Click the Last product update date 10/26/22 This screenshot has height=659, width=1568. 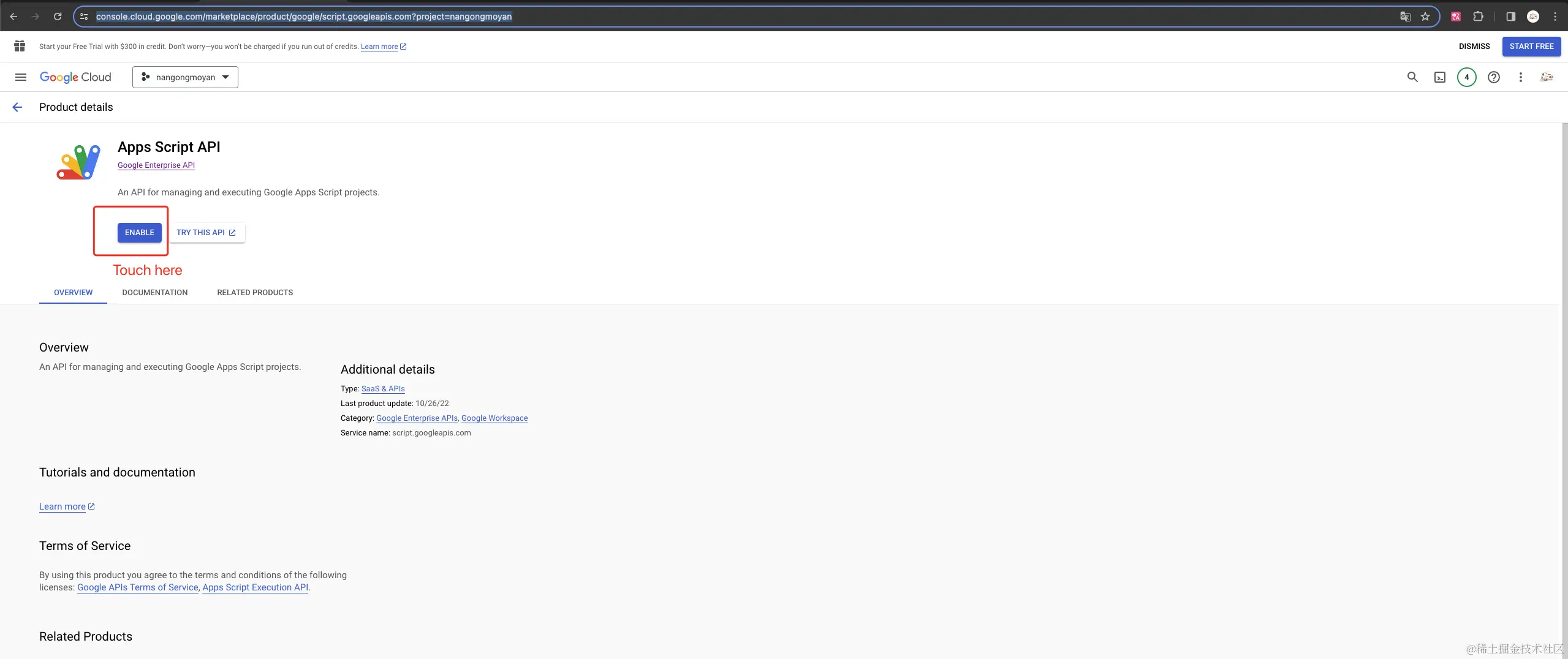click(432, 404)
